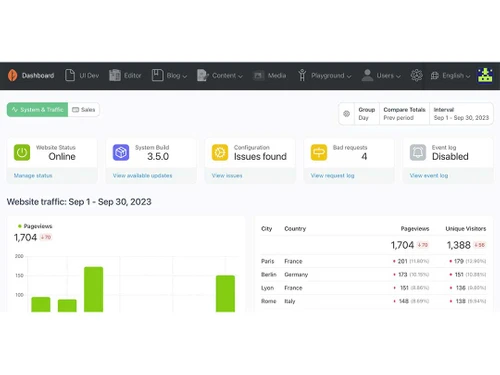
Task: Expand the Playground dropdown menu
Action: [349, 76]
